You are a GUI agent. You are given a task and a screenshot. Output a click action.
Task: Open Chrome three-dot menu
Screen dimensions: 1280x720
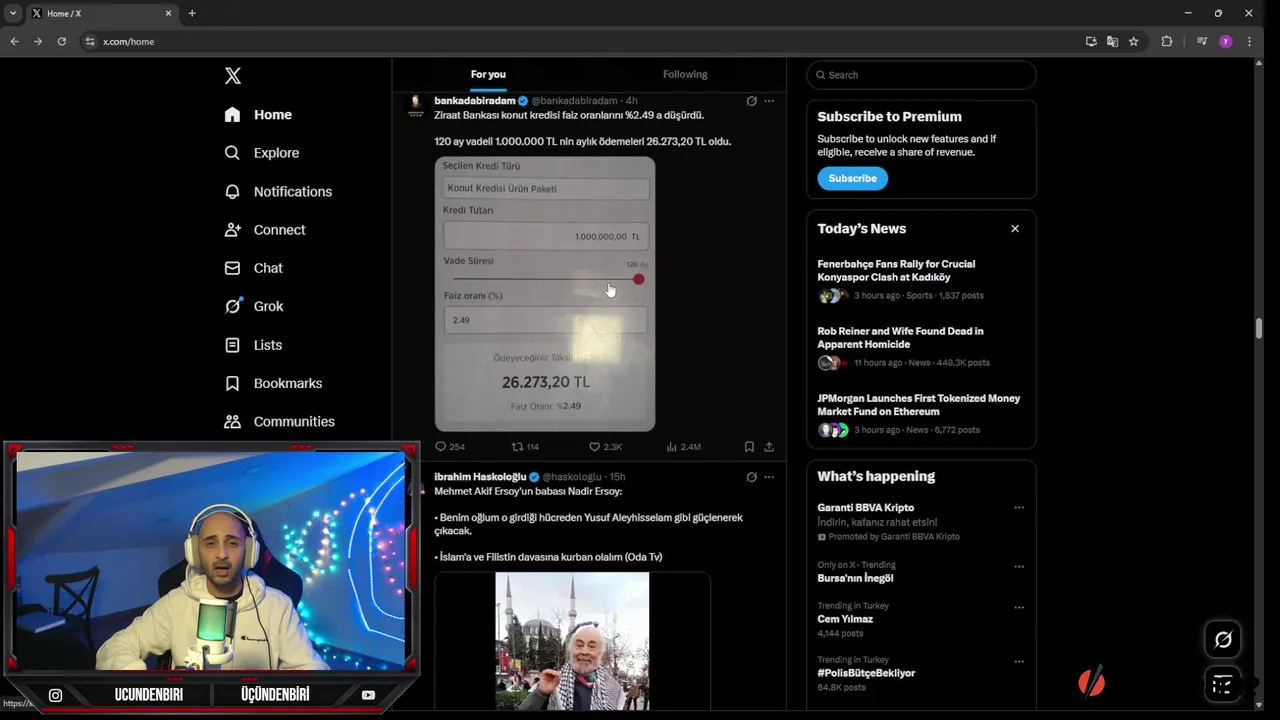point(1249,41)
